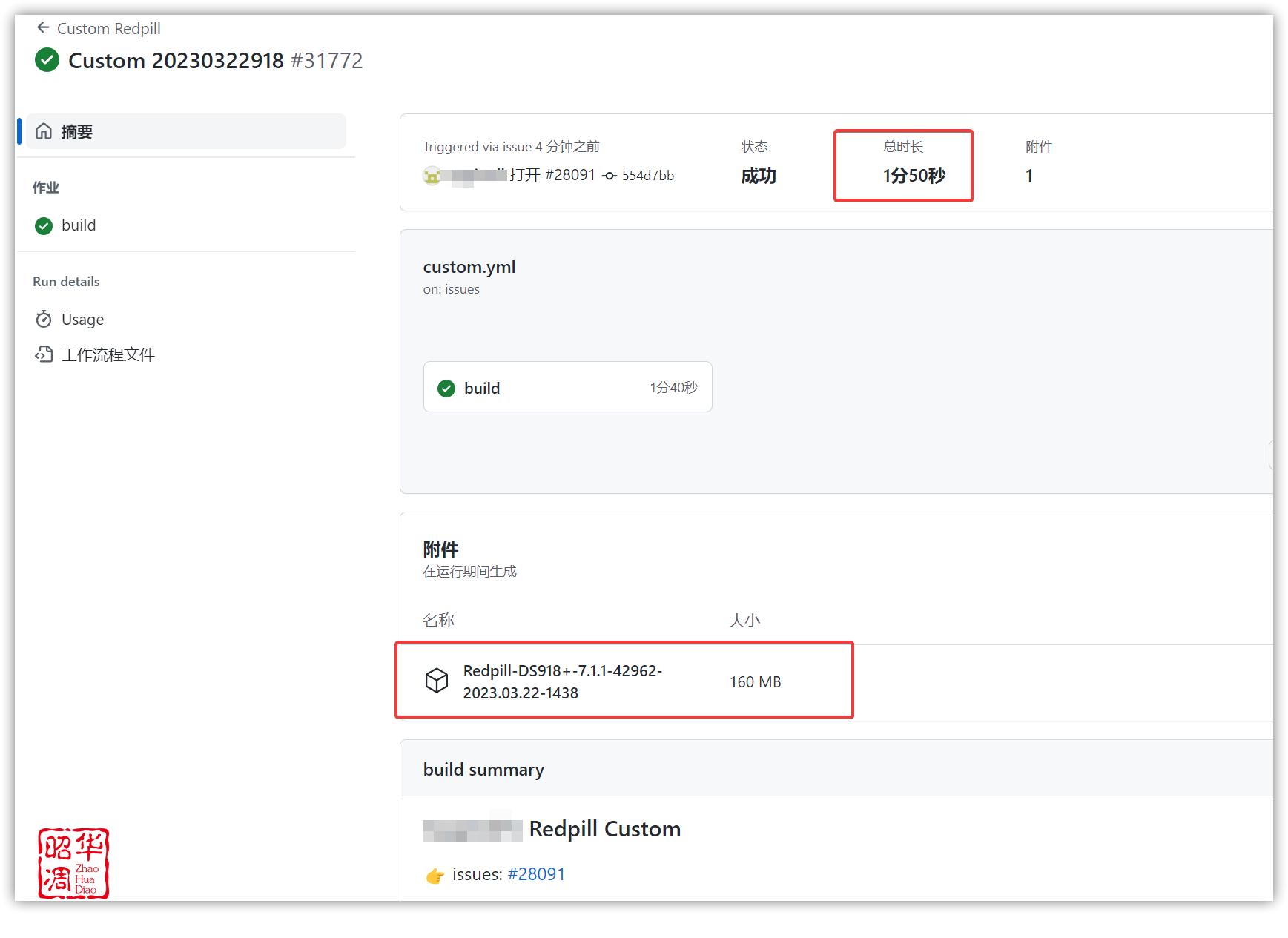Click the 总时长 1分50秒 duration value

[914, 176]
